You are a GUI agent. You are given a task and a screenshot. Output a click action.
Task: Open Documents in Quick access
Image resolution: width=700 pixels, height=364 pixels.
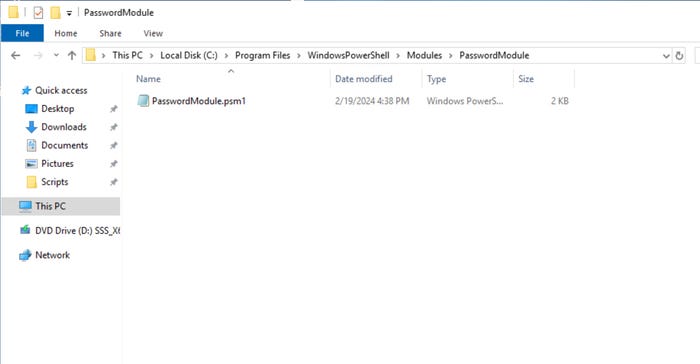(x=65, y=146)
